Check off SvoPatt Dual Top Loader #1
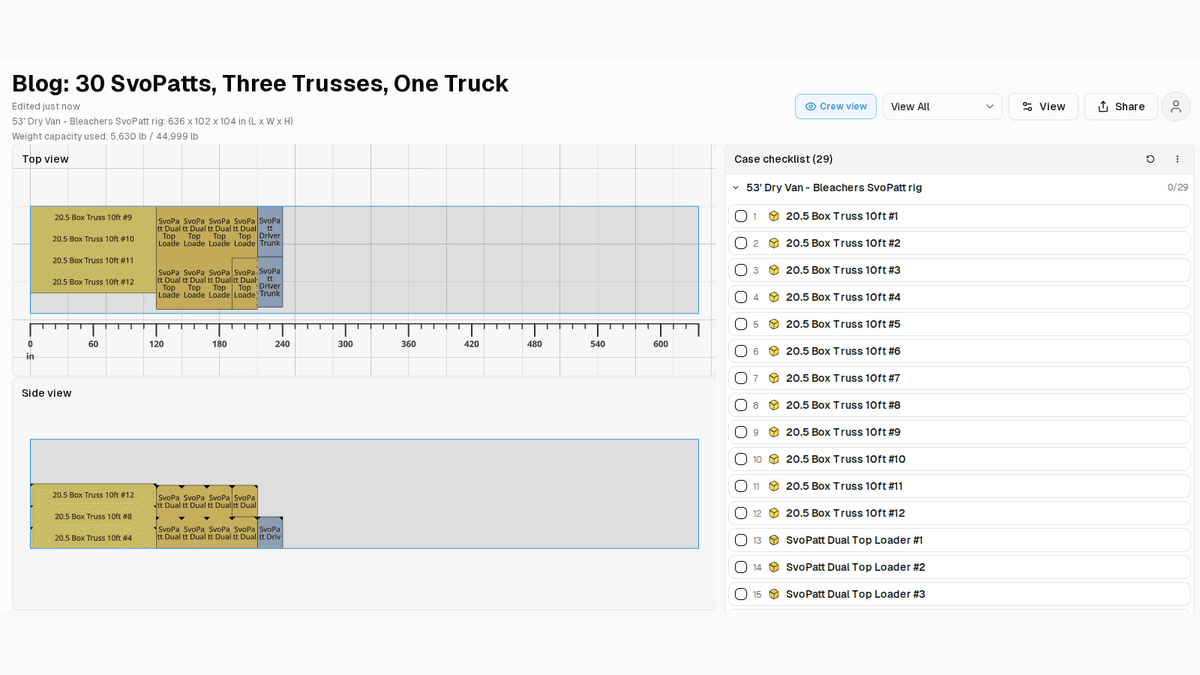 (x=741, y=540)
